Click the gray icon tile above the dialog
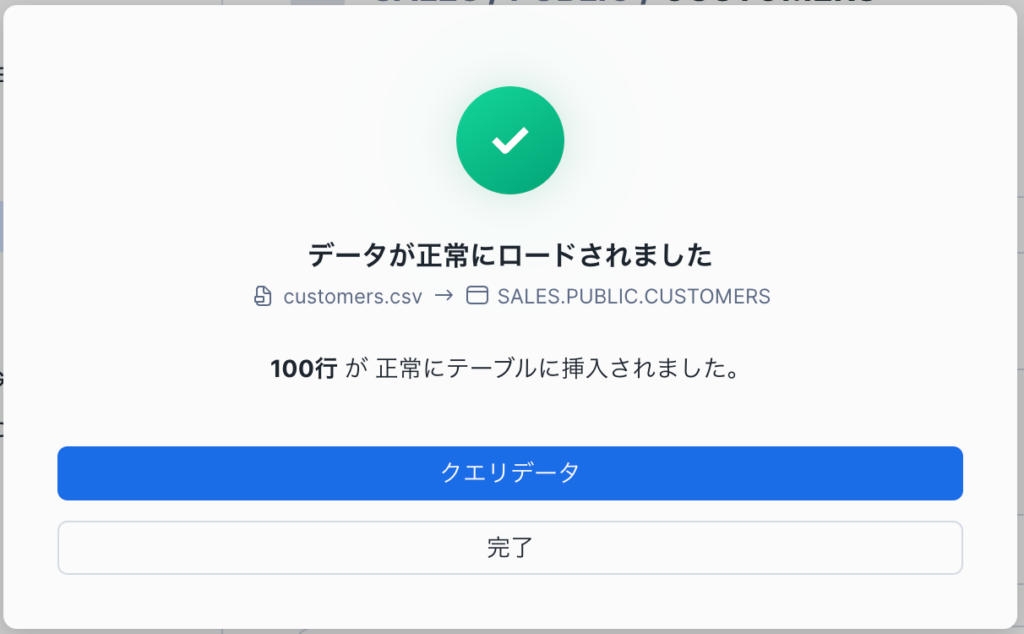1024x634 pixels. pos(317,2)
